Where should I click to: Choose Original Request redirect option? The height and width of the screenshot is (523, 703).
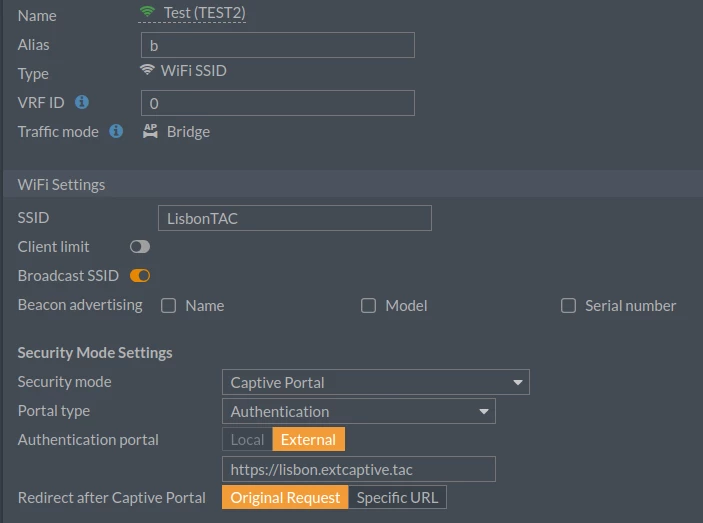point(285,497)
